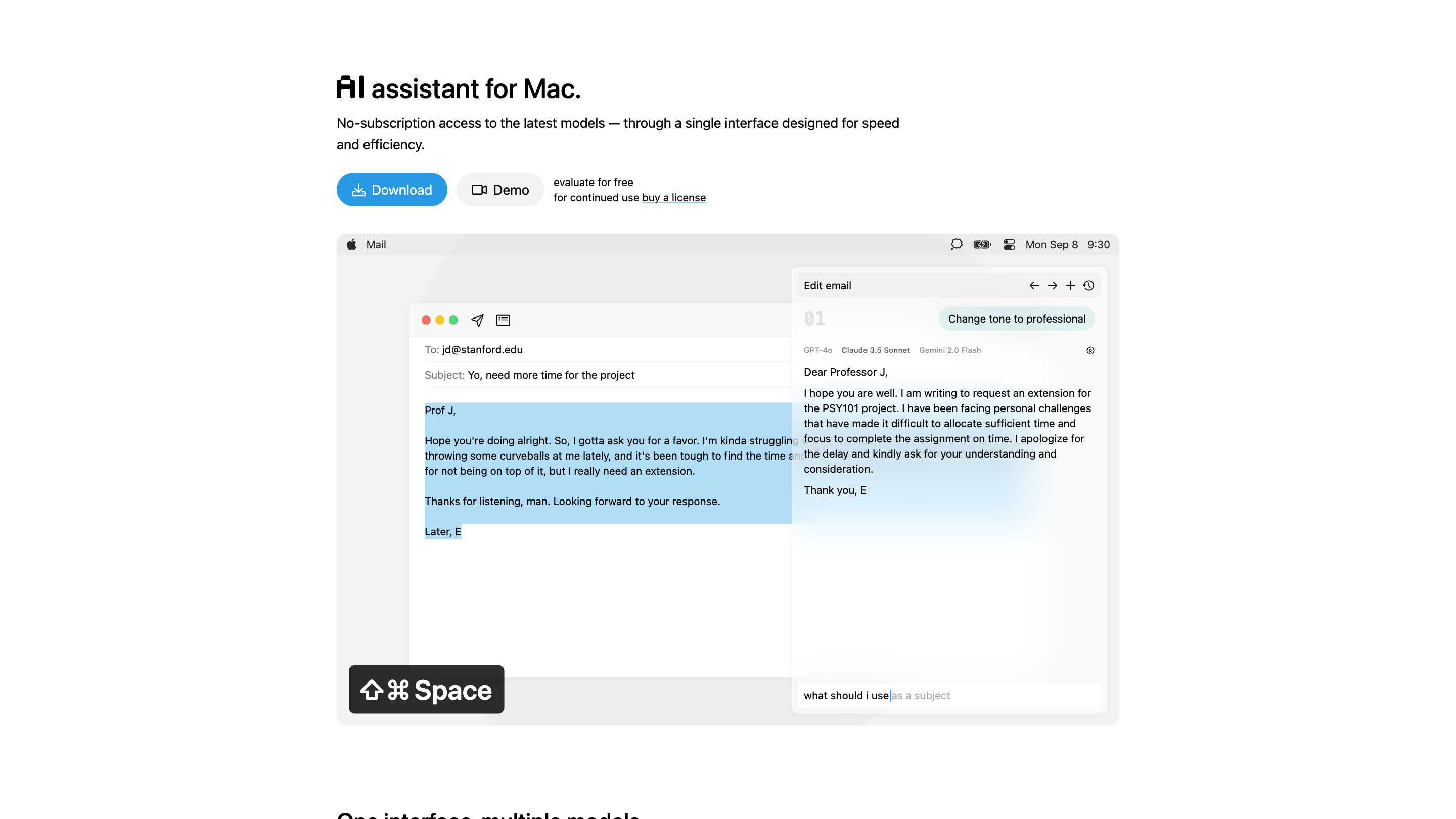The image size is (1456, 819).
Task: Select the Claude 3.5 Sonnet tab
Action: coord(876,350)
